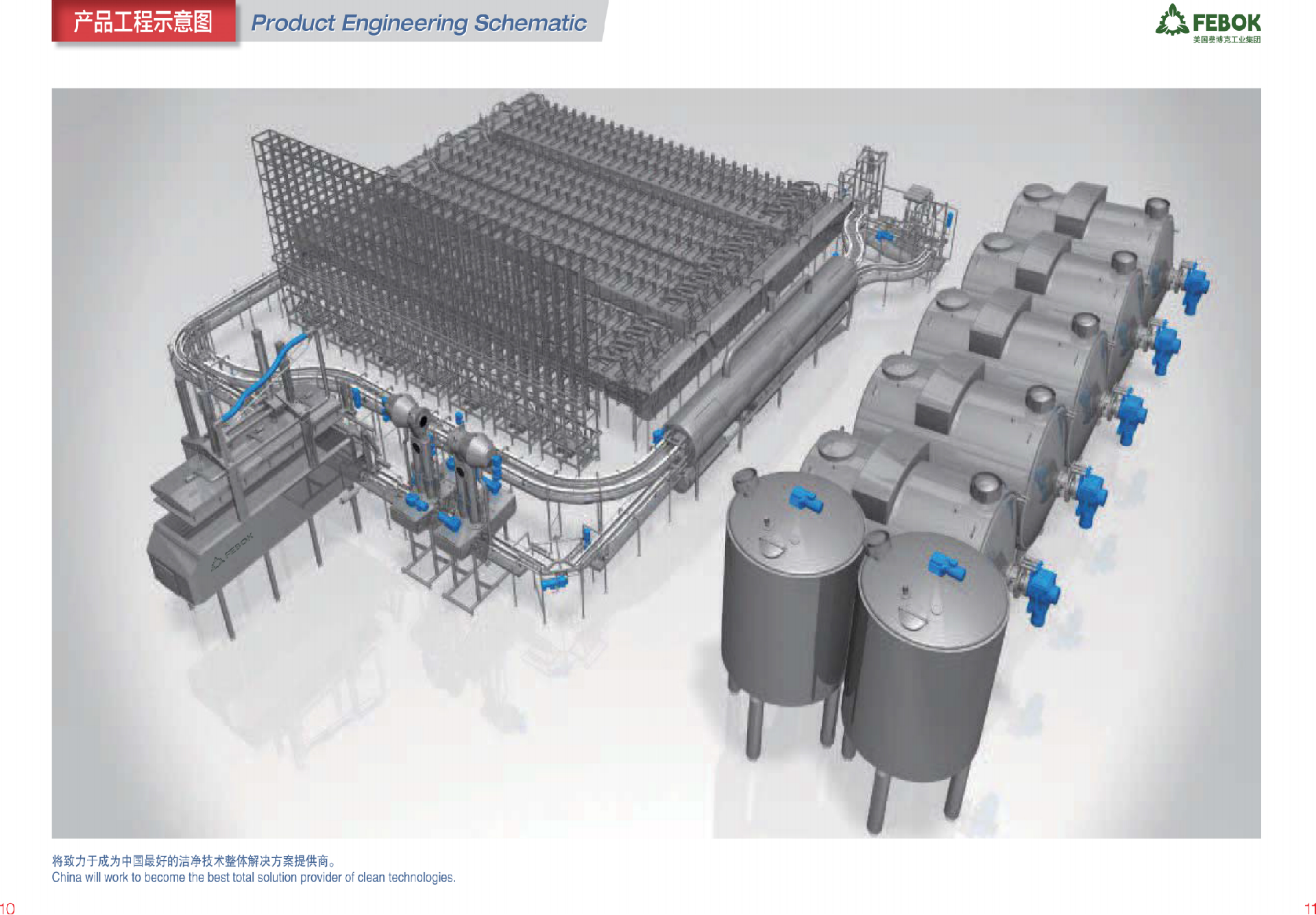Click the blue valve on the rearmost horizontal tank

[1195, 284]
